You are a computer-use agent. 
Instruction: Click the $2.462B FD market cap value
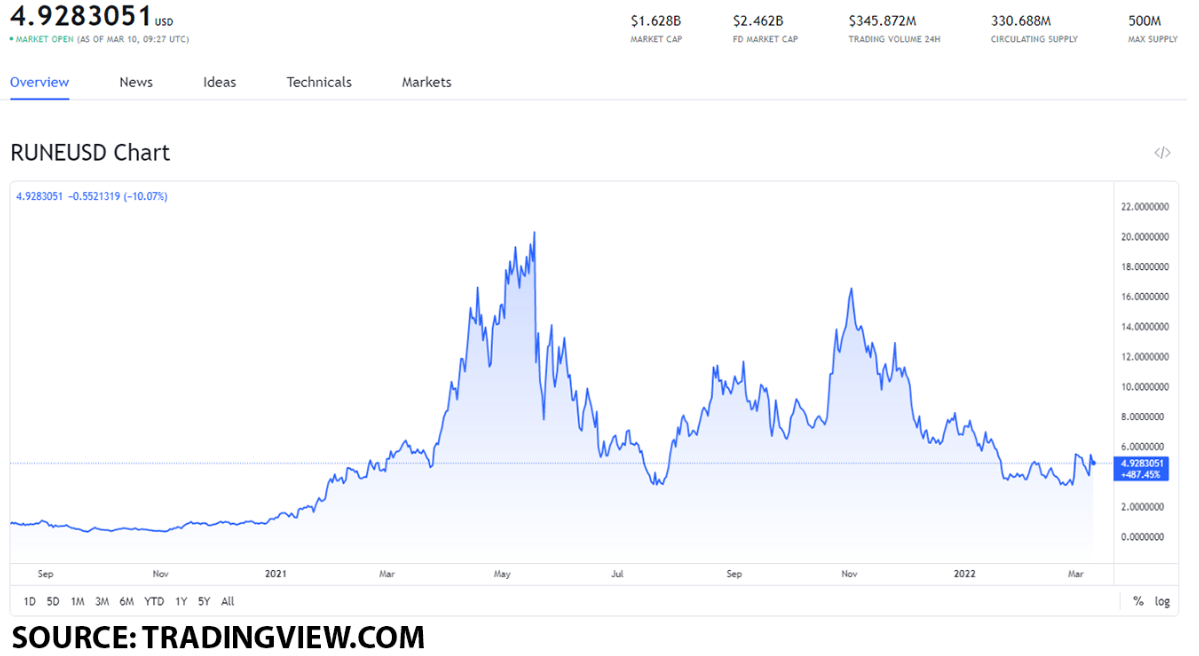pos(758,21)
